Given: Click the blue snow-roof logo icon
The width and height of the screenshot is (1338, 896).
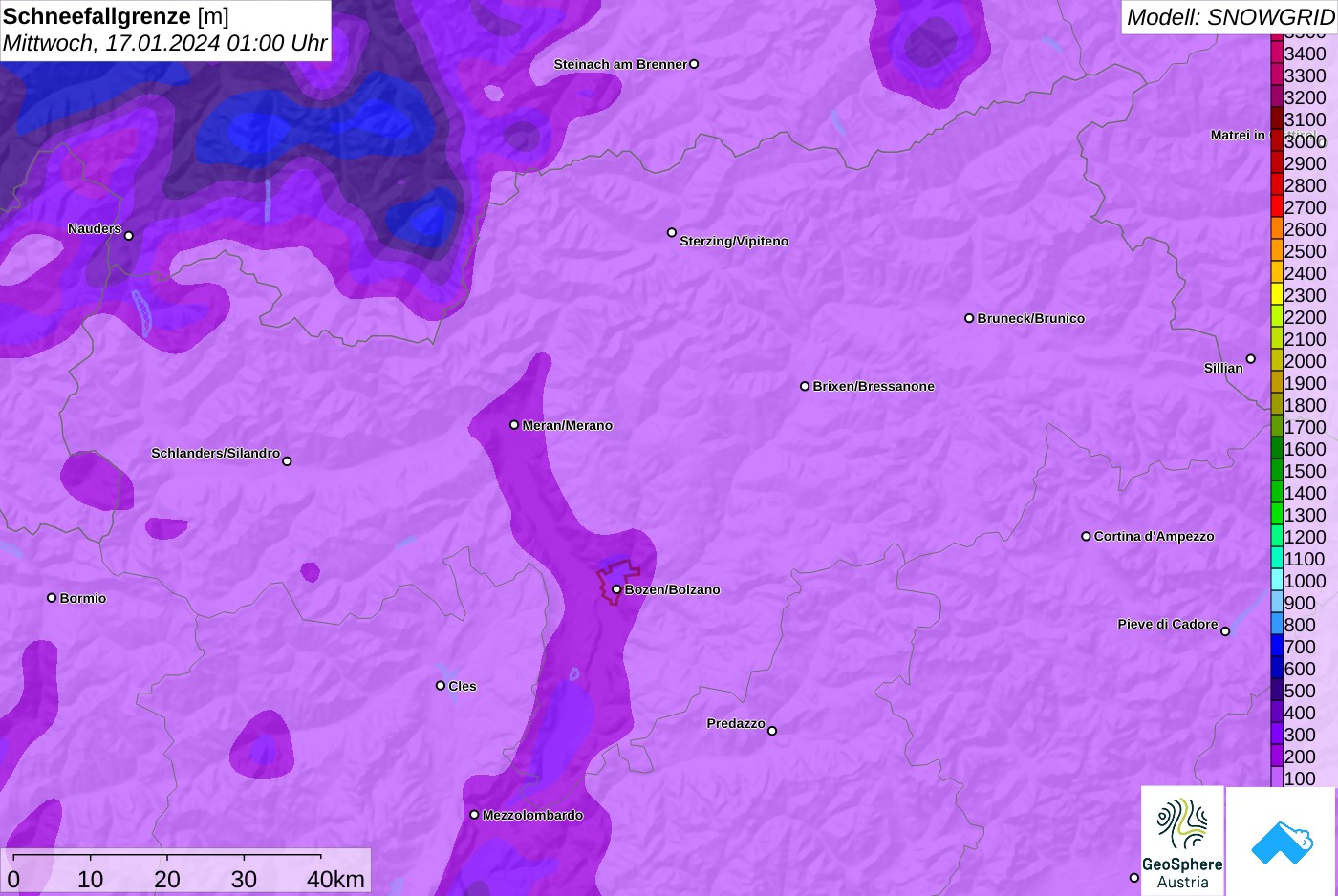Looking at the screenshot, I should (1282, 842).
